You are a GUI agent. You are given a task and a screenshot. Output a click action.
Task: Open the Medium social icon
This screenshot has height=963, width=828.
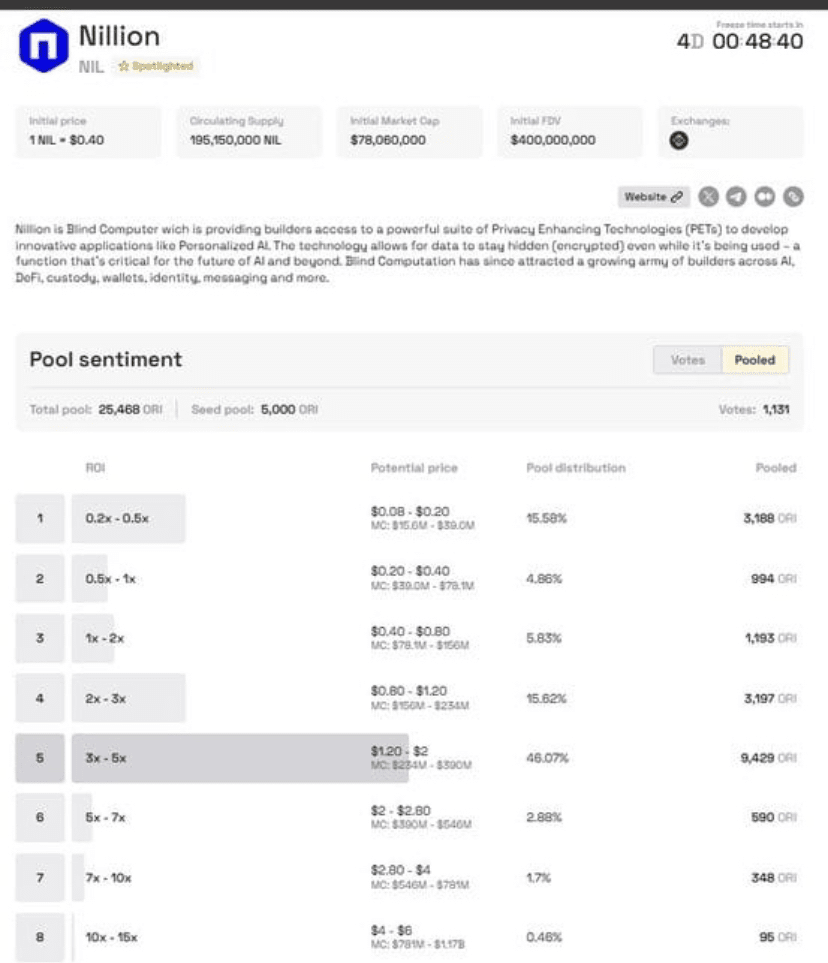pyautogui.click(x=765, y=197)
